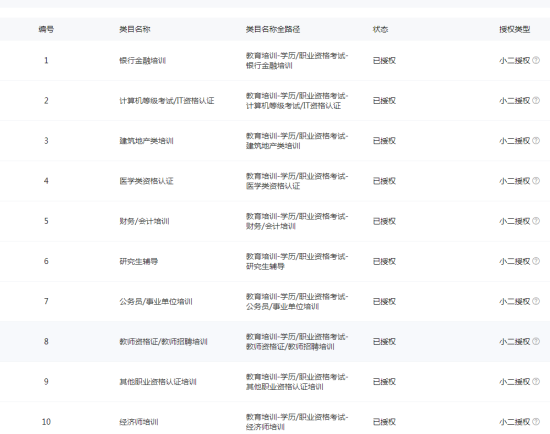Click help icon beside 小二授权 in row 2
This screenshot has height=434, width=550.
[536, 100]
